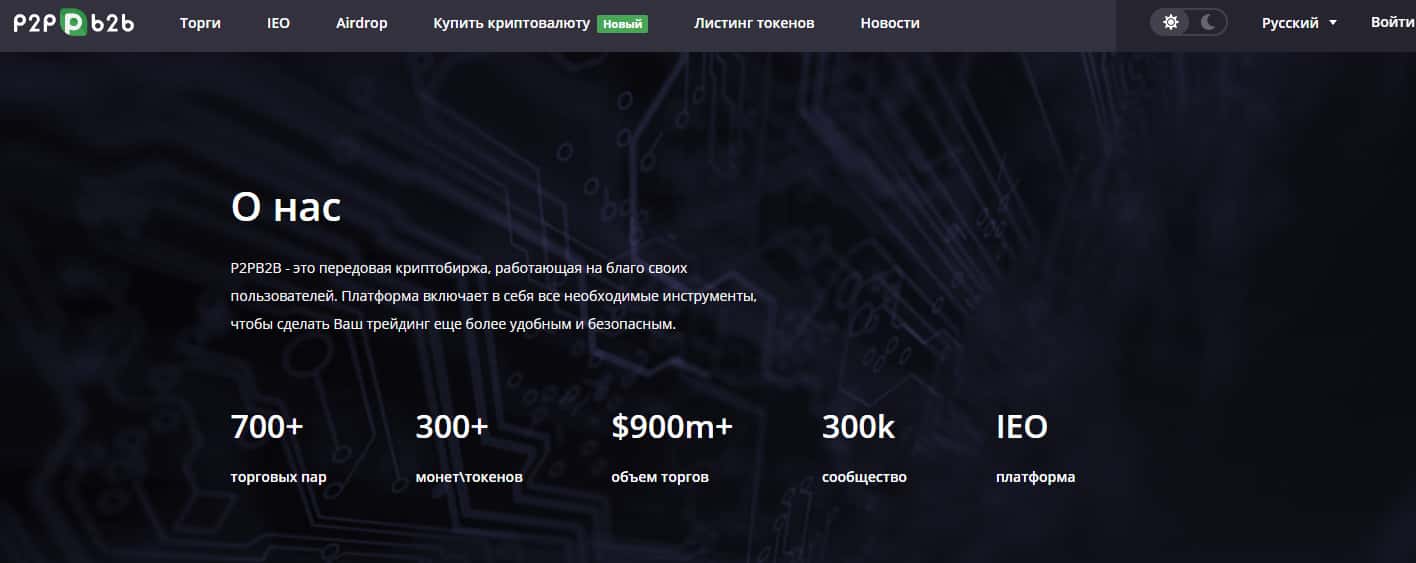Open the Торги menu item
The height and width of the screenshot is (563, 1416).
pos(200,23)
